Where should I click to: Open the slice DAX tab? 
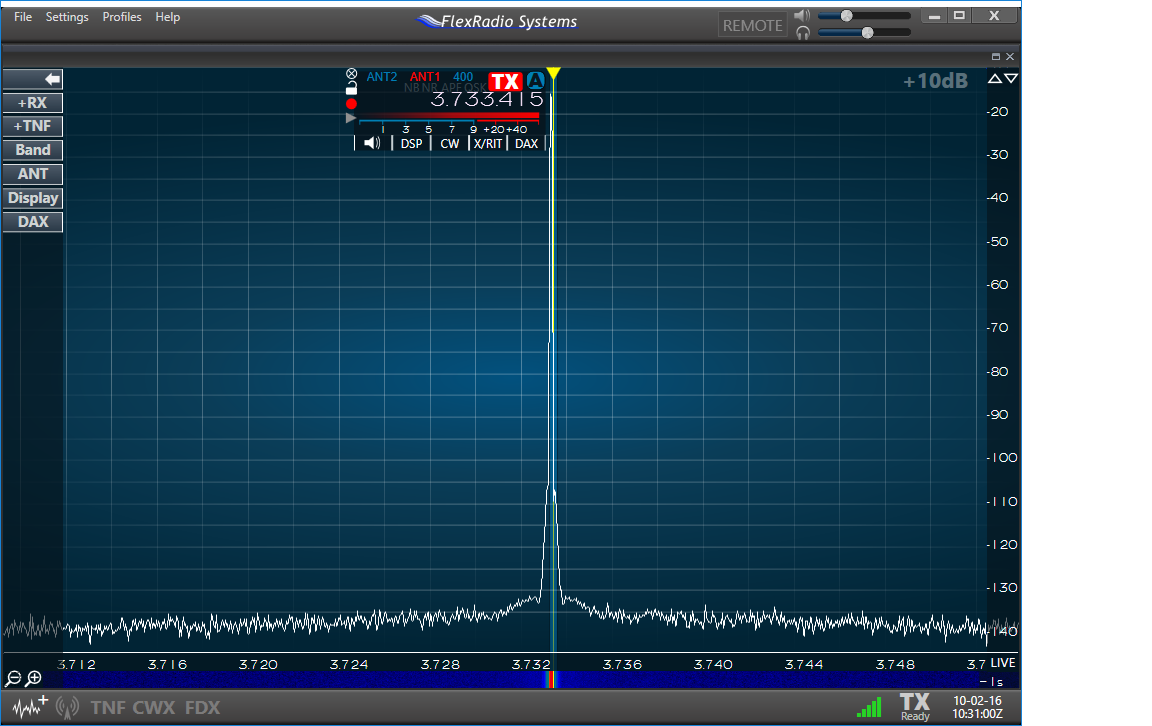click(x=526, y=143)
